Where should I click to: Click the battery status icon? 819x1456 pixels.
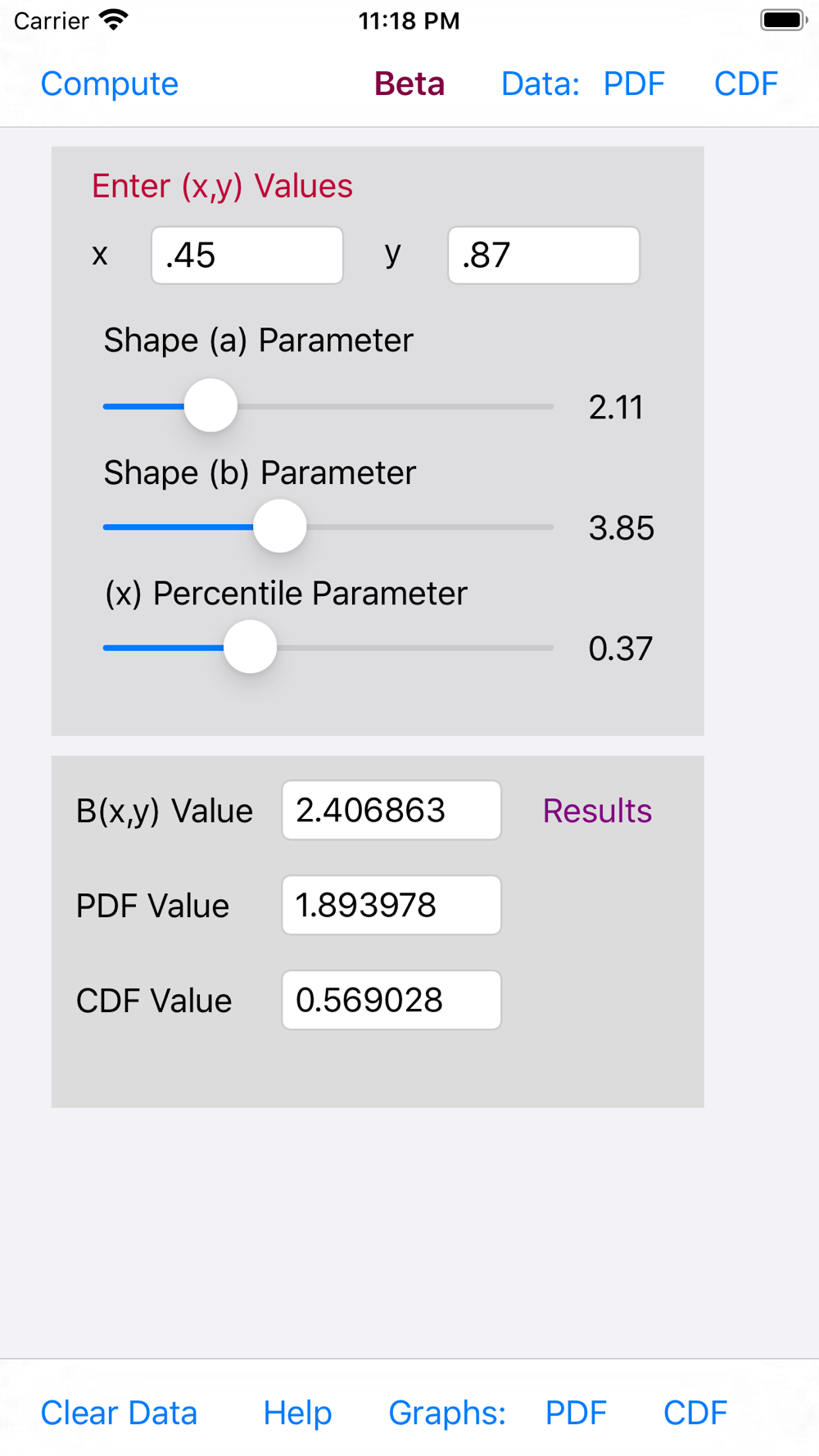click(783, 20)
